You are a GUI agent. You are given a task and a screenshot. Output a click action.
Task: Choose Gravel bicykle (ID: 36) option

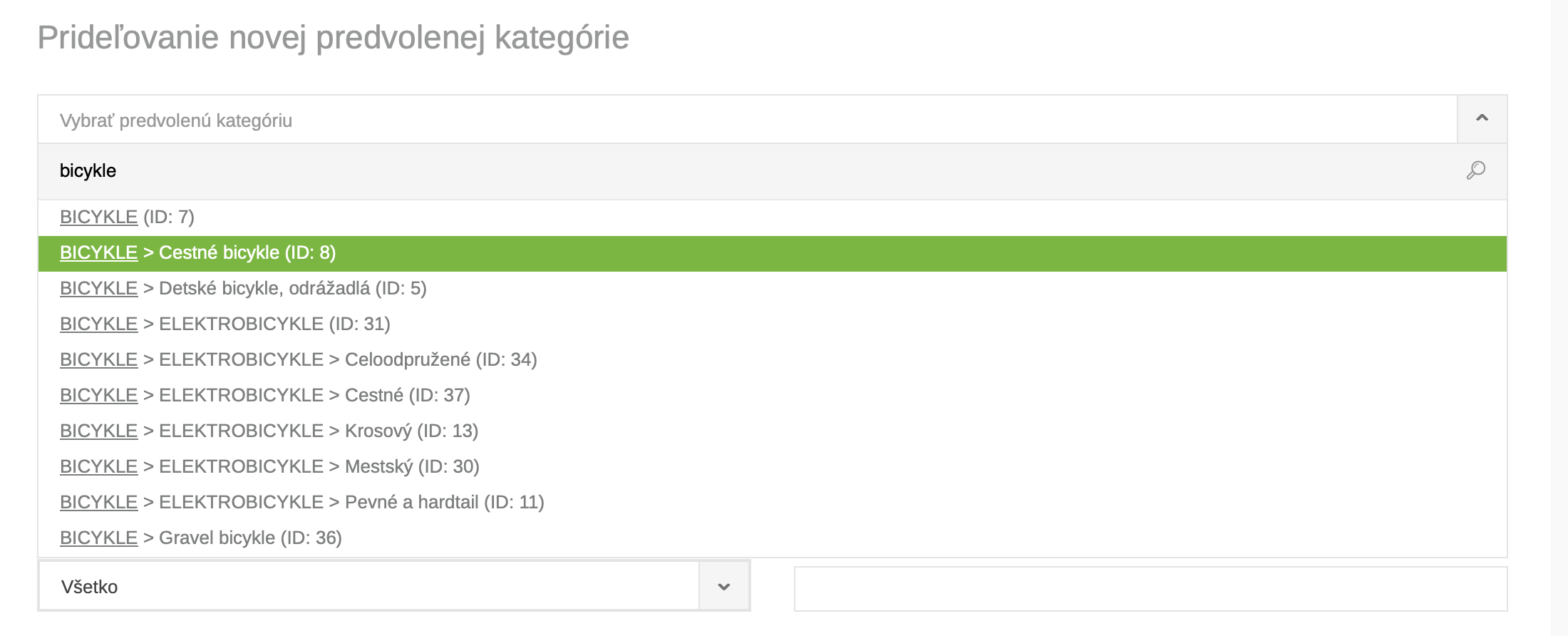(x=773, y=538)
